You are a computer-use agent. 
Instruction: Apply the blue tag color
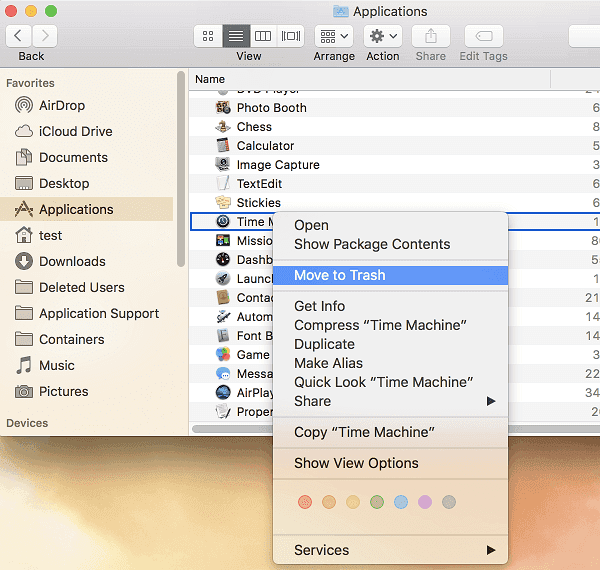click(401, 502)
